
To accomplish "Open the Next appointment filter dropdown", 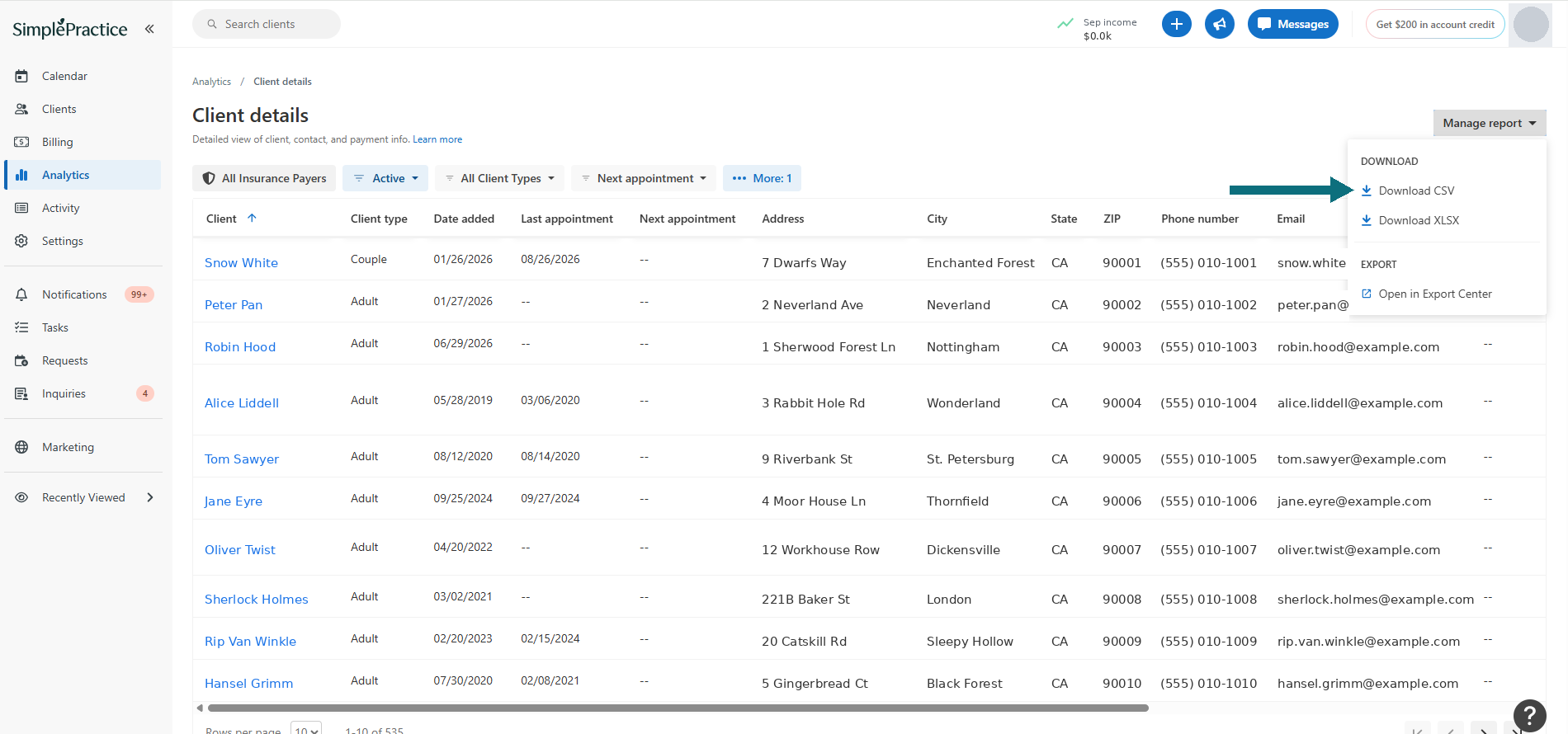I will [x=644, y=178].
